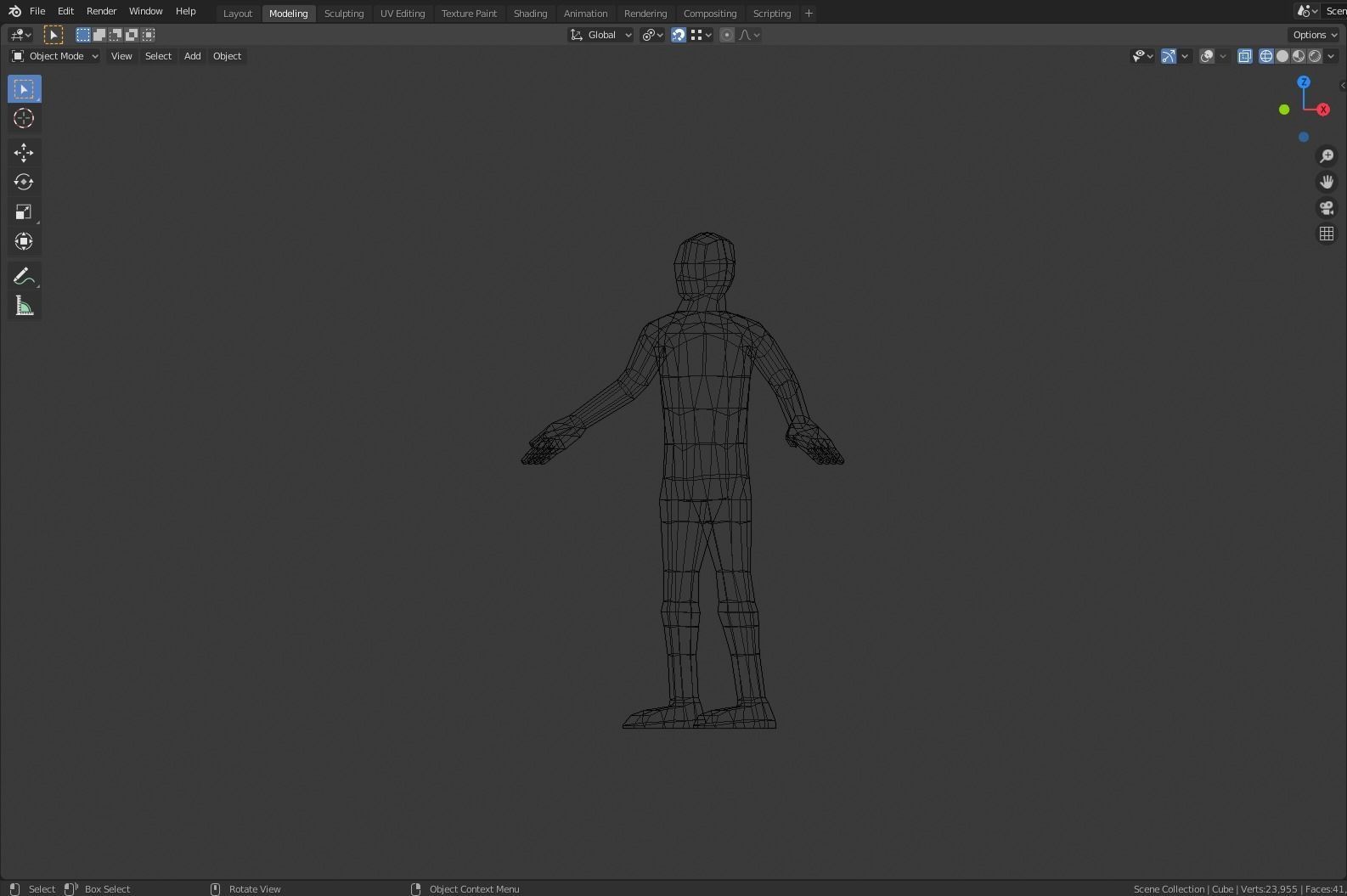Expand the sidebar with arrow tab

[1343, 85]
